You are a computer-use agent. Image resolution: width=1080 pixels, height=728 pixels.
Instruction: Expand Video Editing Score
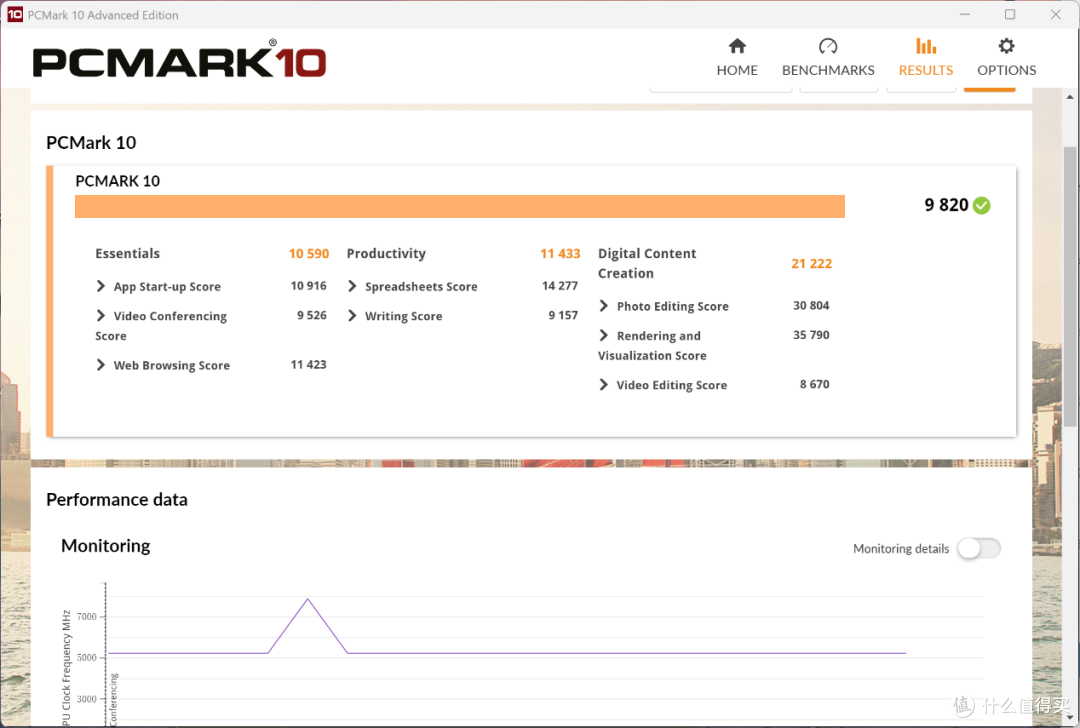(x=603, y=384)
